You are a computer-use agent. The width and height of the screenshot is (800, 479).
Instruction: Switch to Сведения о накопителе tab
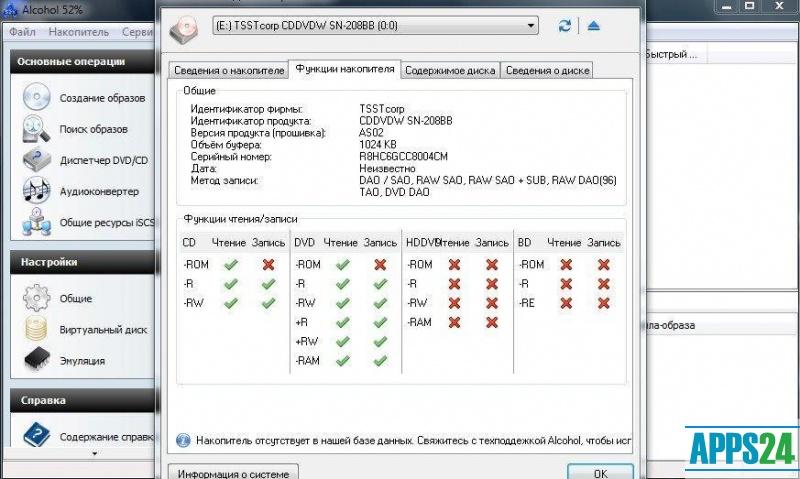coord(229,70)
